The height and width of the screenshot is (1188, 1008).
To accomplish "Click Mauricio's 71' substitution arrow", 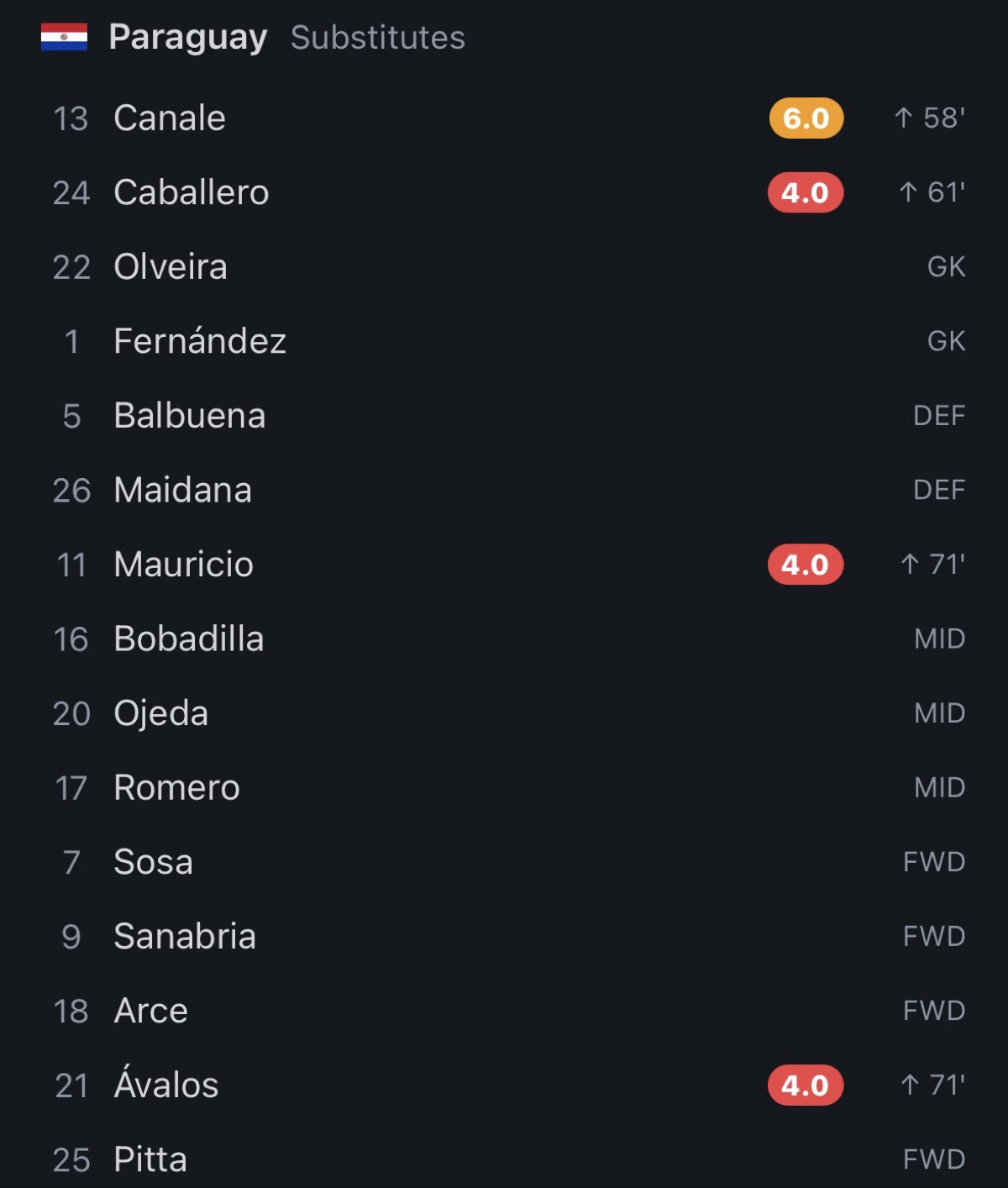I will pyautogui.click(x=910, y=564).
